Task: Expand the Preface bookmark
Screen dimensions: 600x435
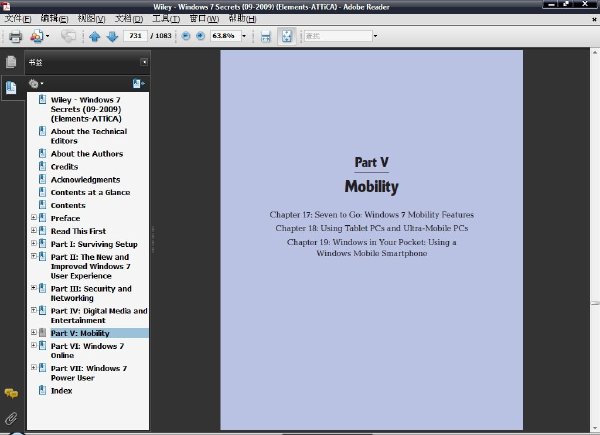Action: [x=34, y=217]
